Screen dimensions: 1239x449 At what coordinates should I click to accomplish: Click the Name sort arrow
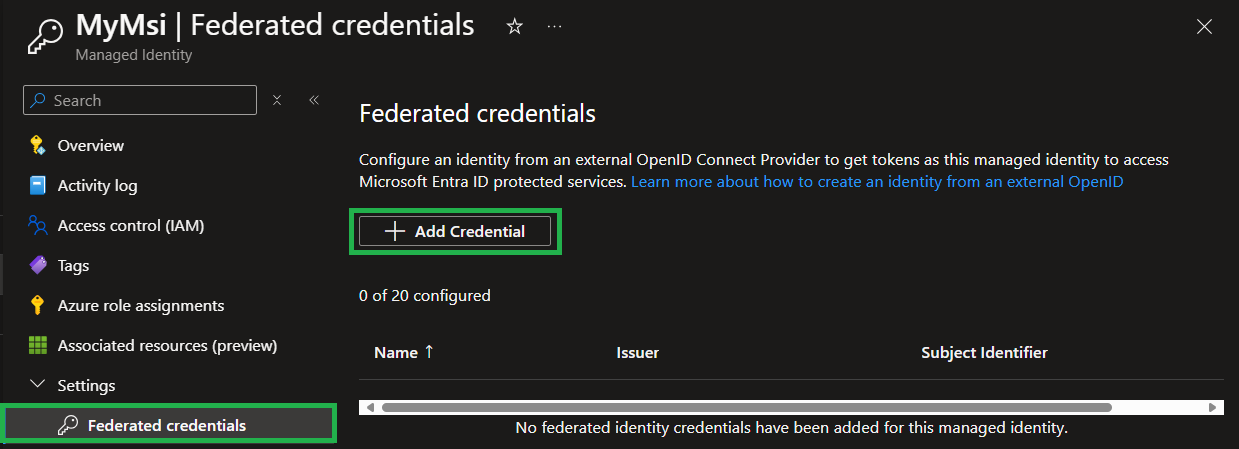click(x=429, y=352)
